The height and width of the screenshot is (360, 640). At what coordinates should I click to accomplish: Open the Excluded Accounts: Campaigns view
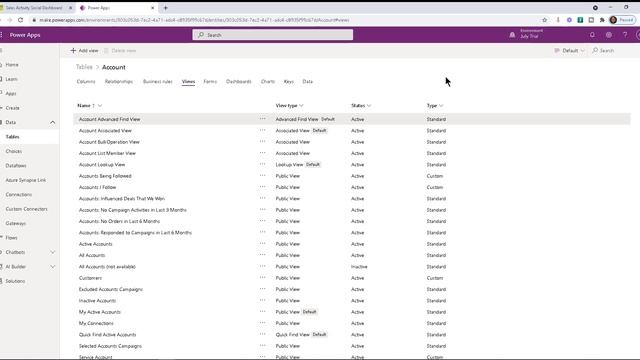click(x=111, y=289)
